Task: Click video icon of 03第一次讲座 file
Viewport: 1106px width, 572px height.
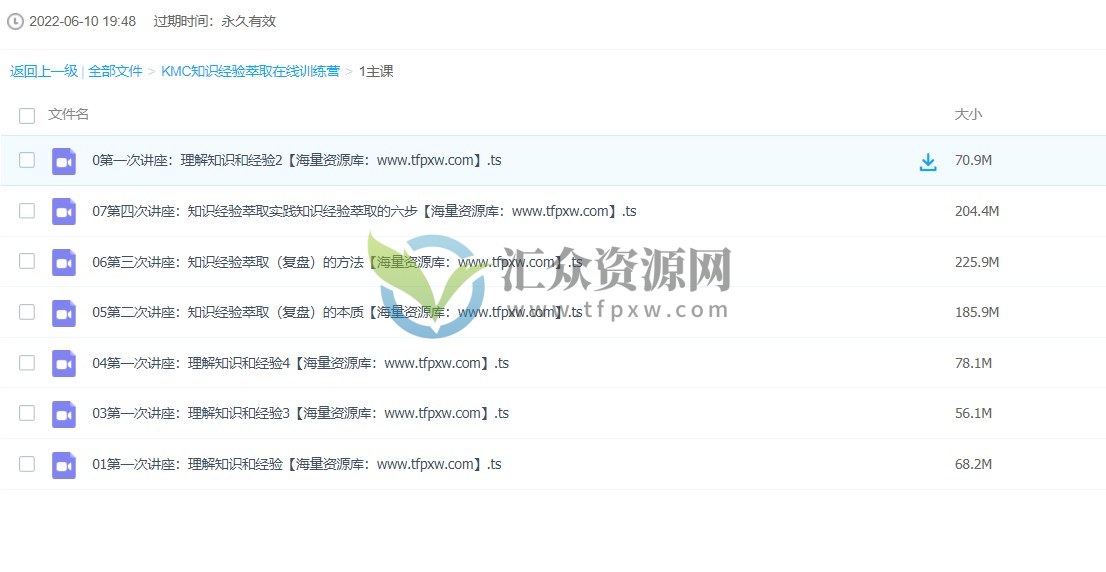Action: [x=64, y=414]
